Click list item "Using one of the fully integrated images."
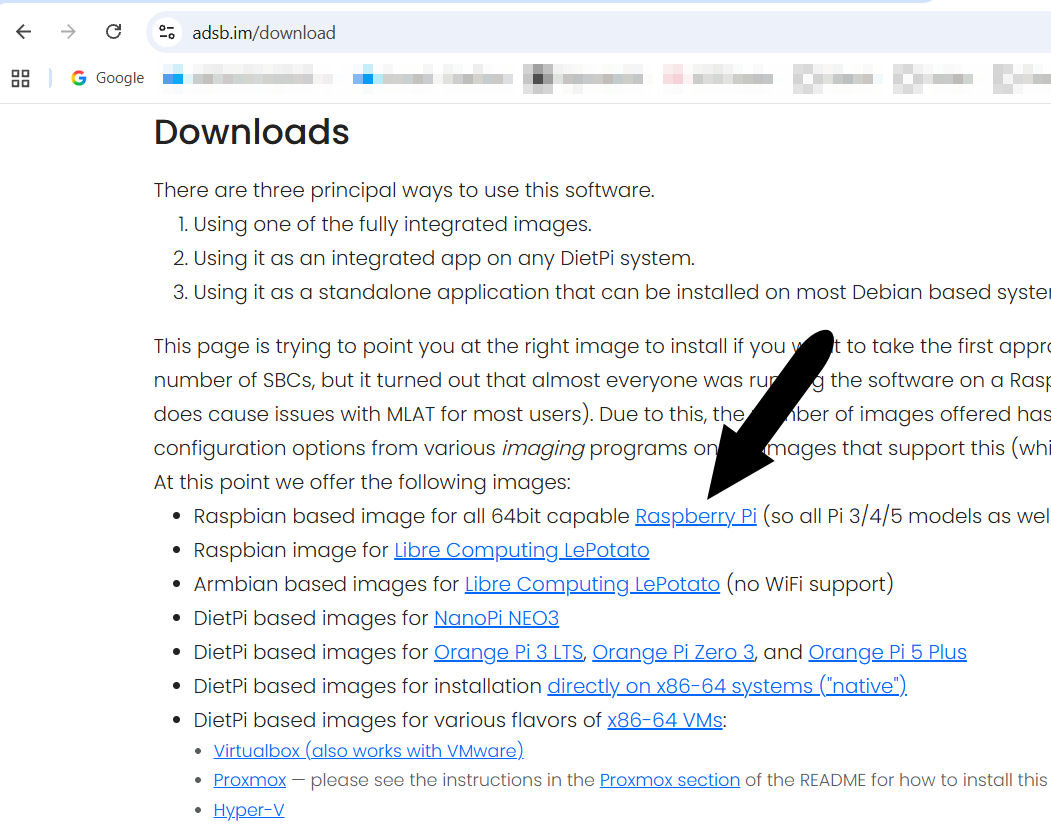 392,224
